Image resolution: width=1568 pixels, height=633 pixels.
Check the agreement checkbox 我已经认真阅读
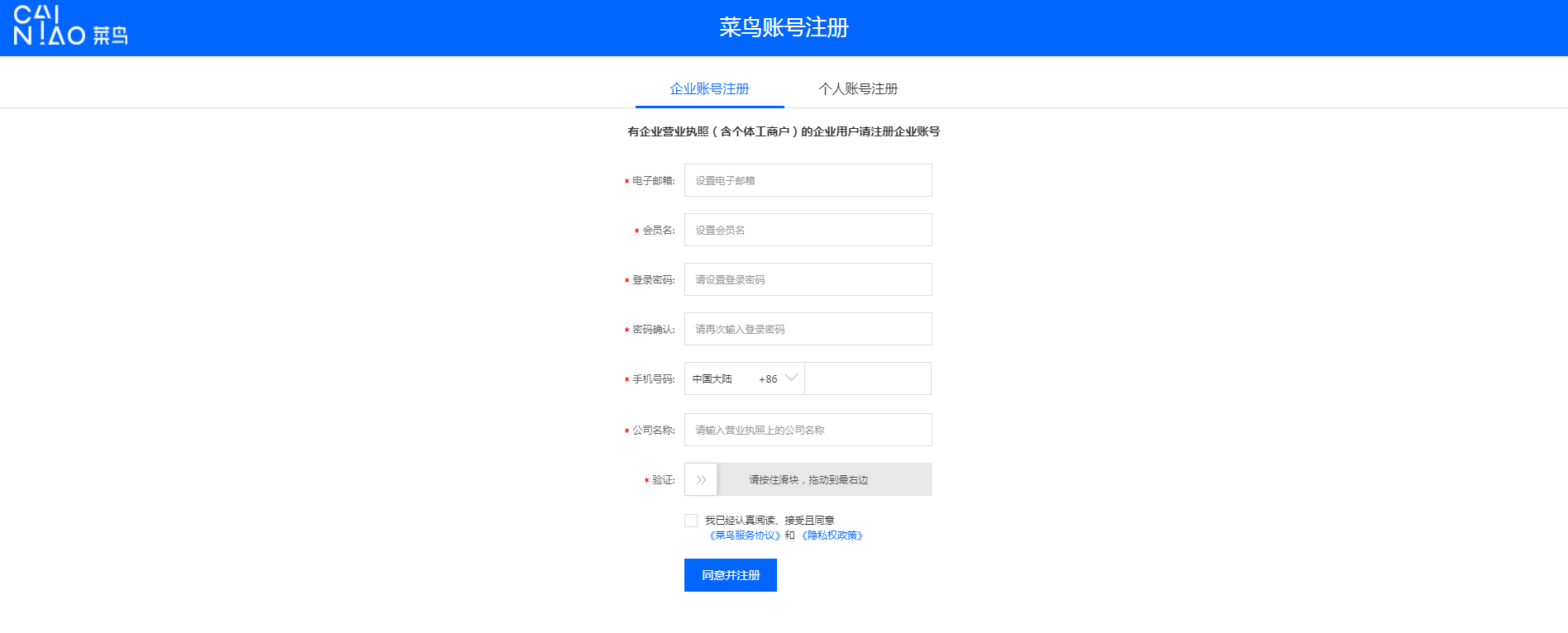click(x=691, y=521)
